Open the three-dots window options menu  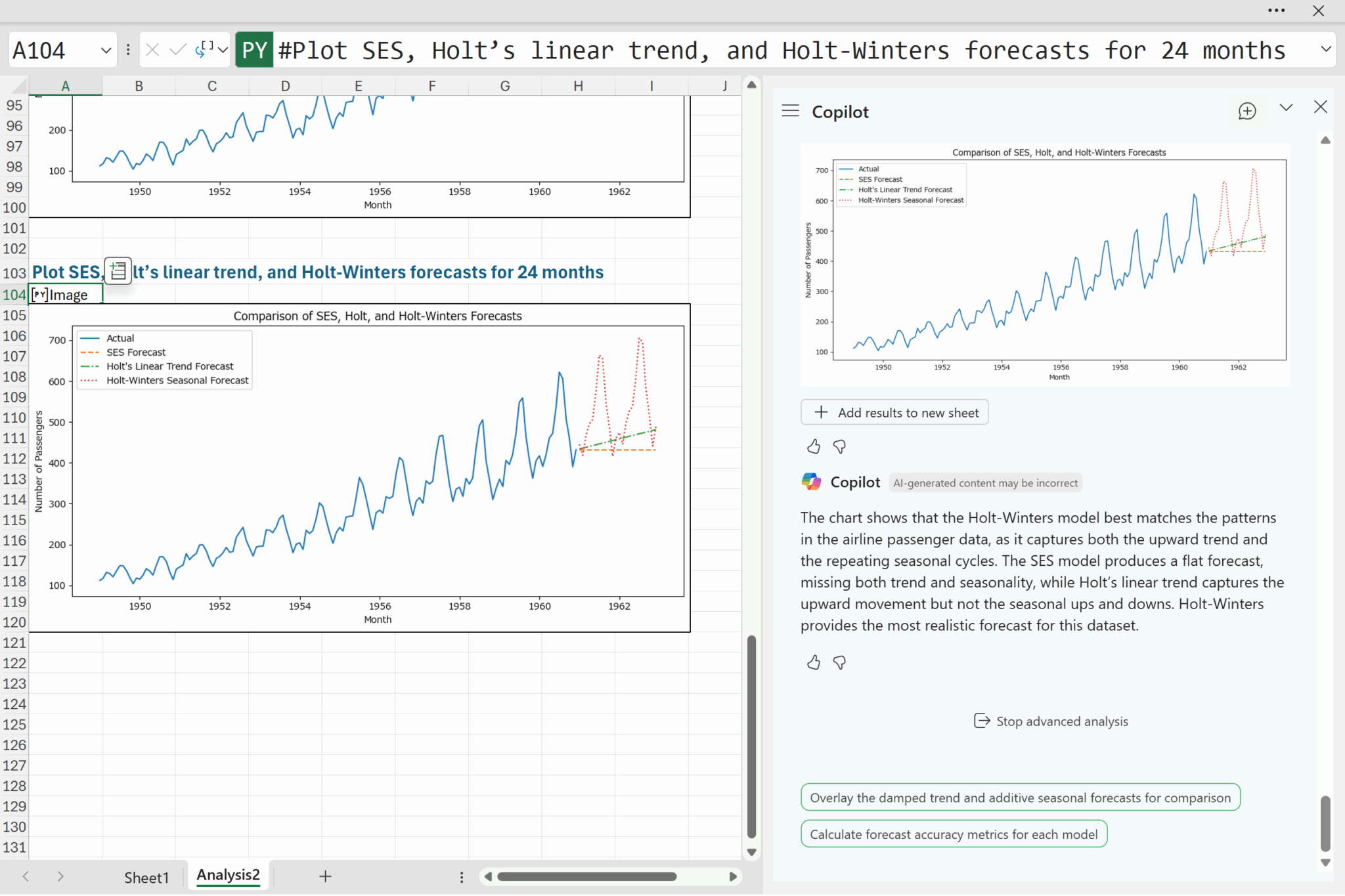point(1276,11)
